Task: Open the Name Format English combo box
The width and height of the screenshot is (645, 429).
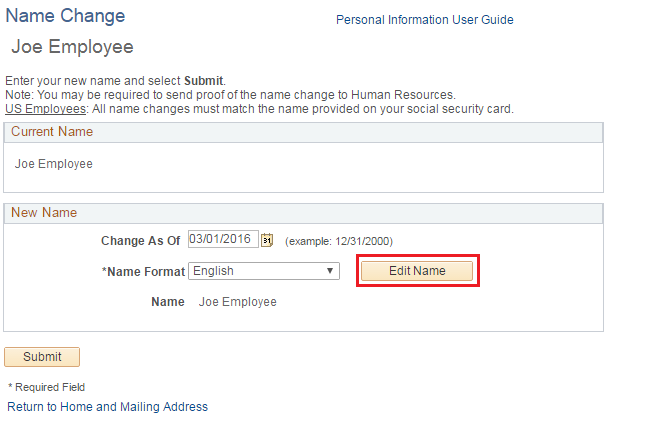Action: (x=263, y=271)
